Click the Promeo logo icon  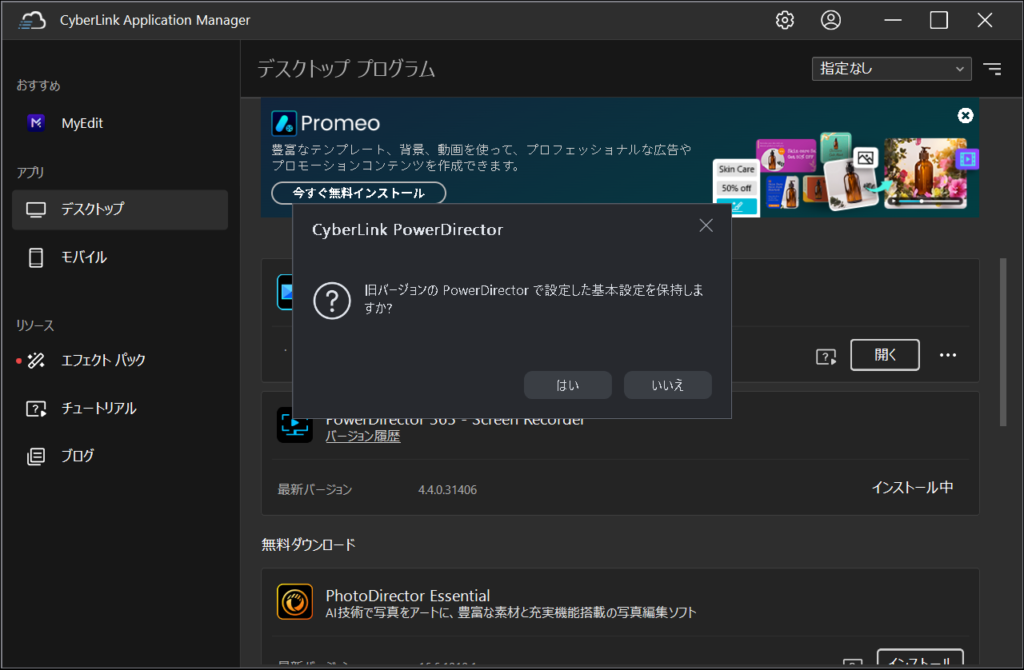(x=284, y=123)
